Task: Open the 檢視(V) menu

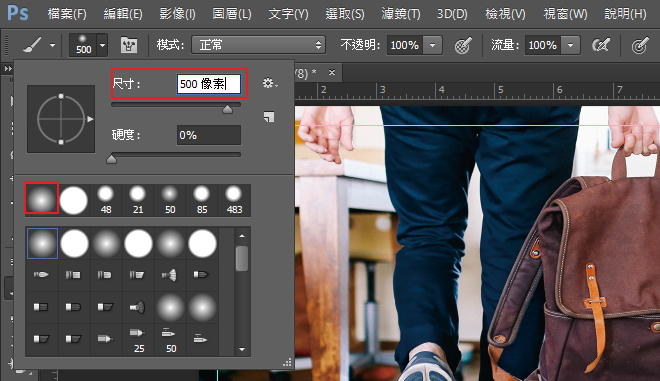Action: click(x=505, y=14)
